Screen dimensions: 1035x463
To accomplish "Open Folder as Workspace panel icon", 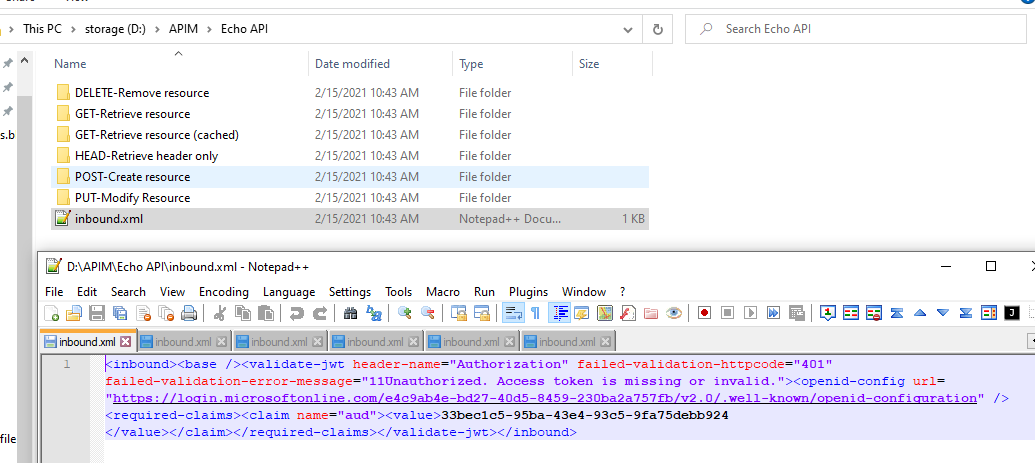I will coord(651,313).
